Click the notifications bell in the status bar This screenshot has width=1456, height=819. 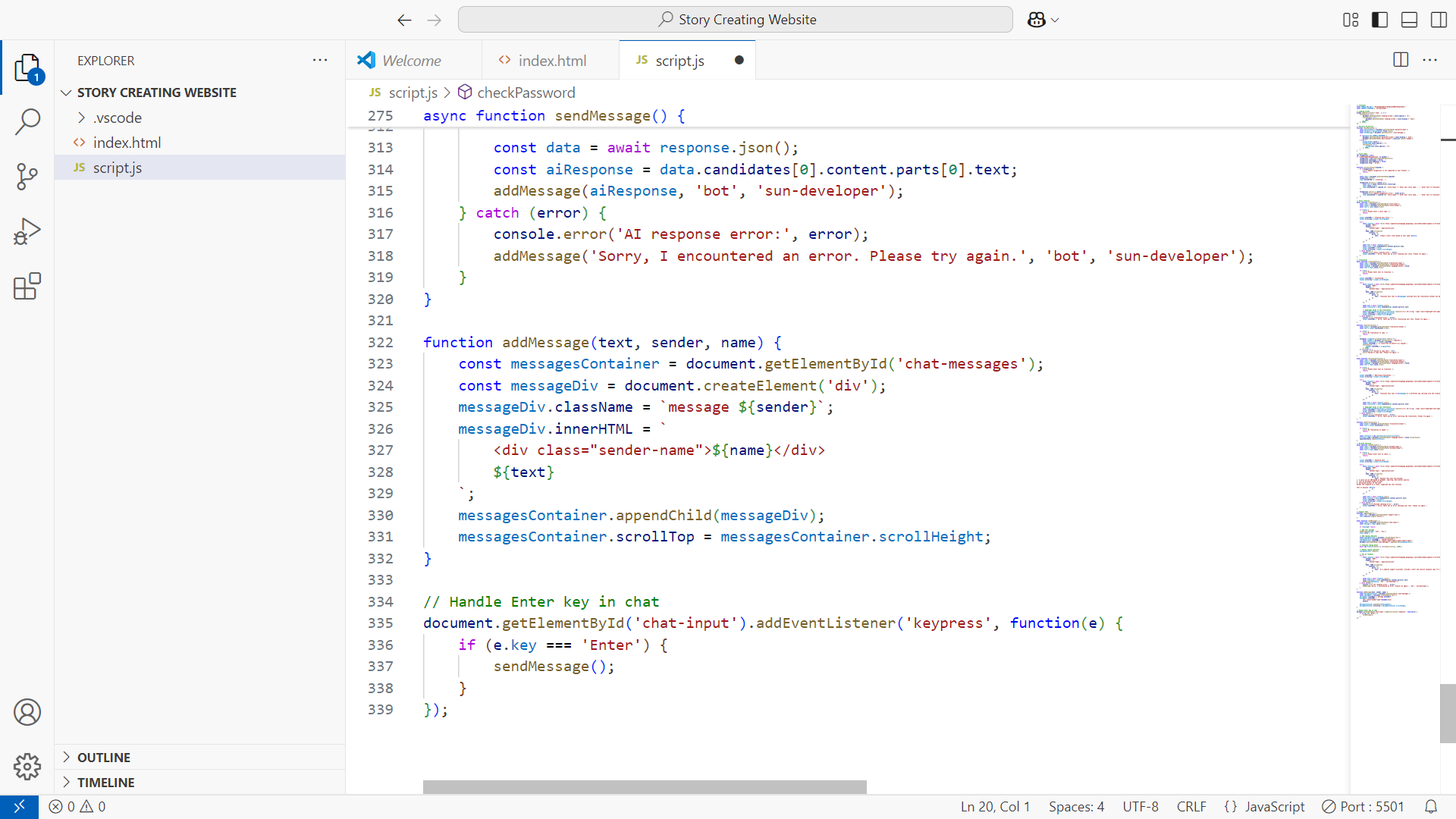click(1431, 806)
